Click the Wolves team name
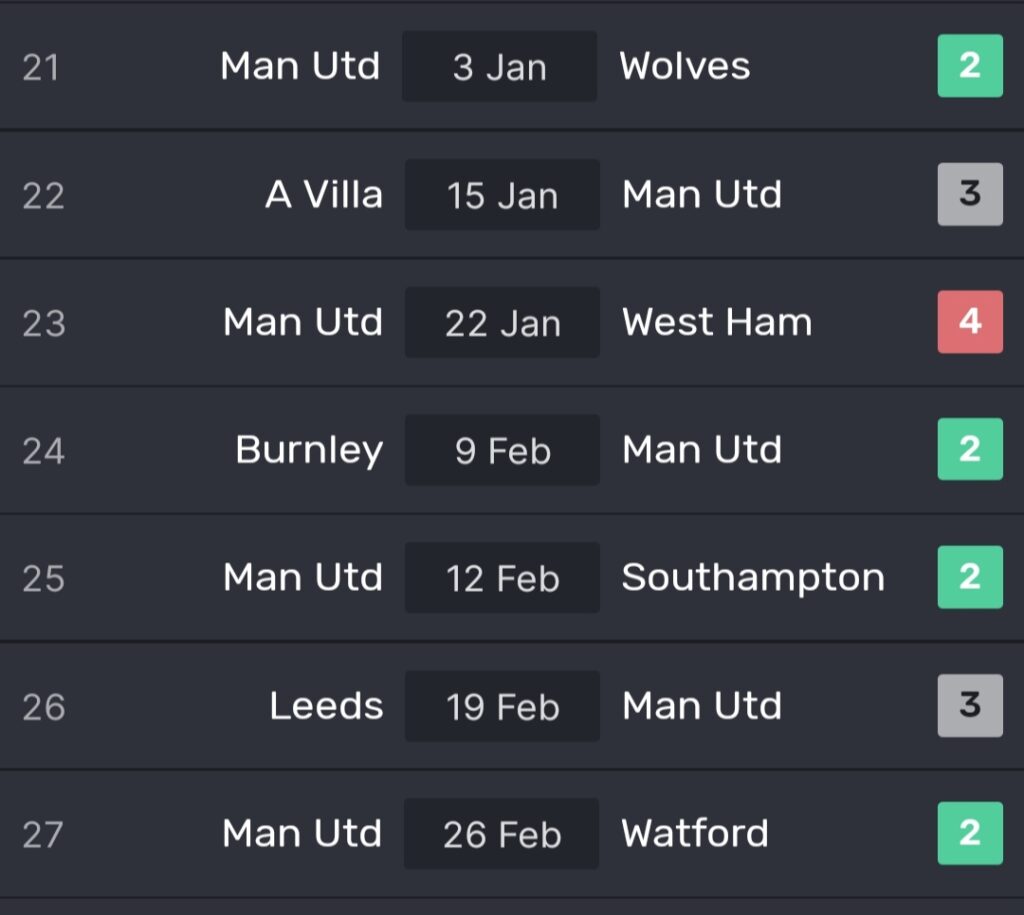Image resolution: width=1024 pixels, height=915 pixels. [x=685, y=67]
